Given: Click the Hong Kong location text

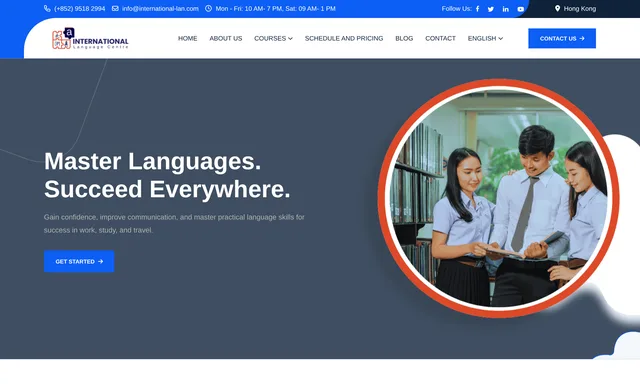Looking at the screenshot, I should coord(580,9).
